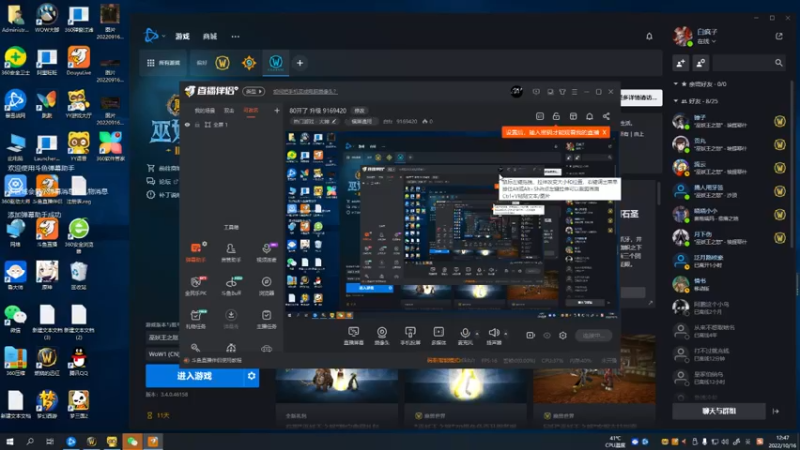
Task: Add 手机投屏 phone screen mirroring source
Action: click(x=410, y=336)
